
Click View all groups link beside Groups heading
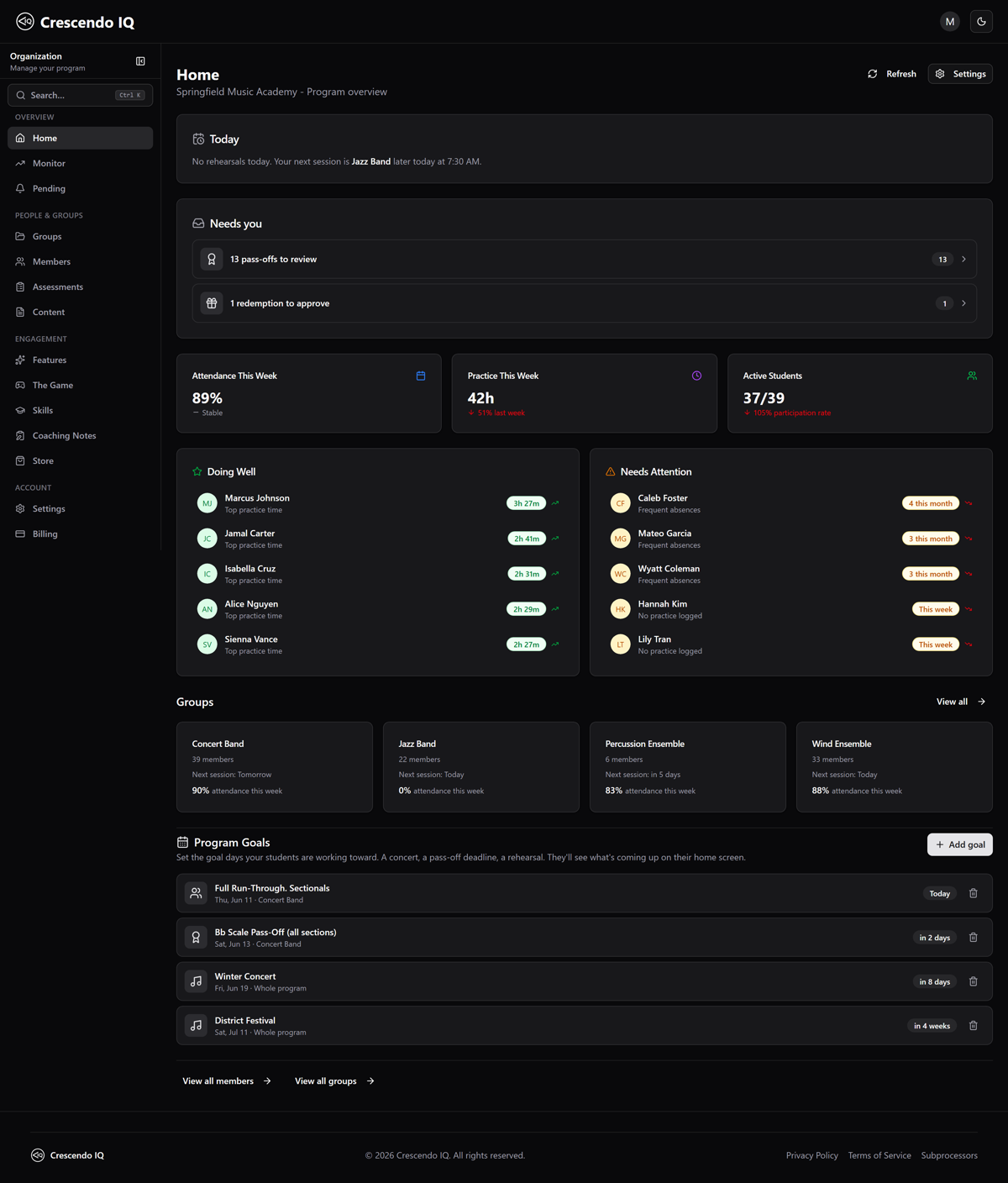(x=961, y=702)
